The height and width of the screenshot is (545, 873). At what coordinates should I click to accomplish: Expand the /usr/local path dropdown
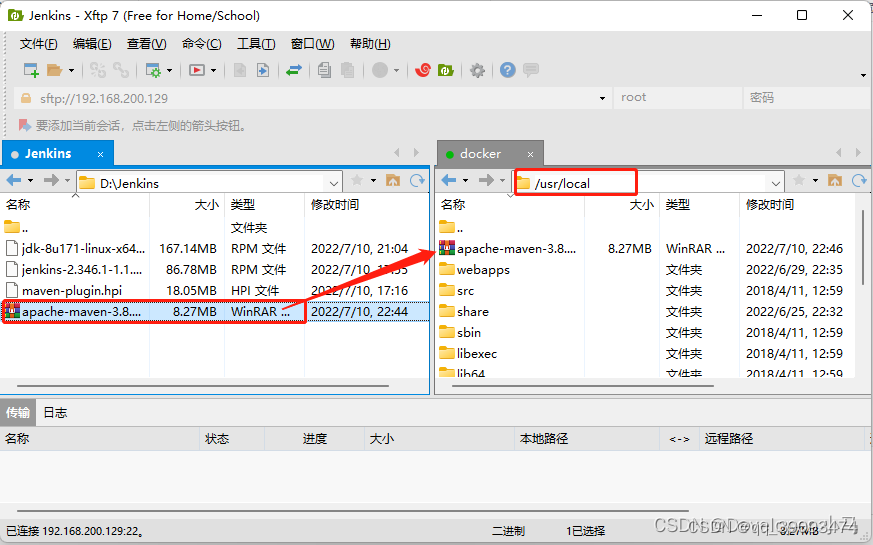coord(776,183)
